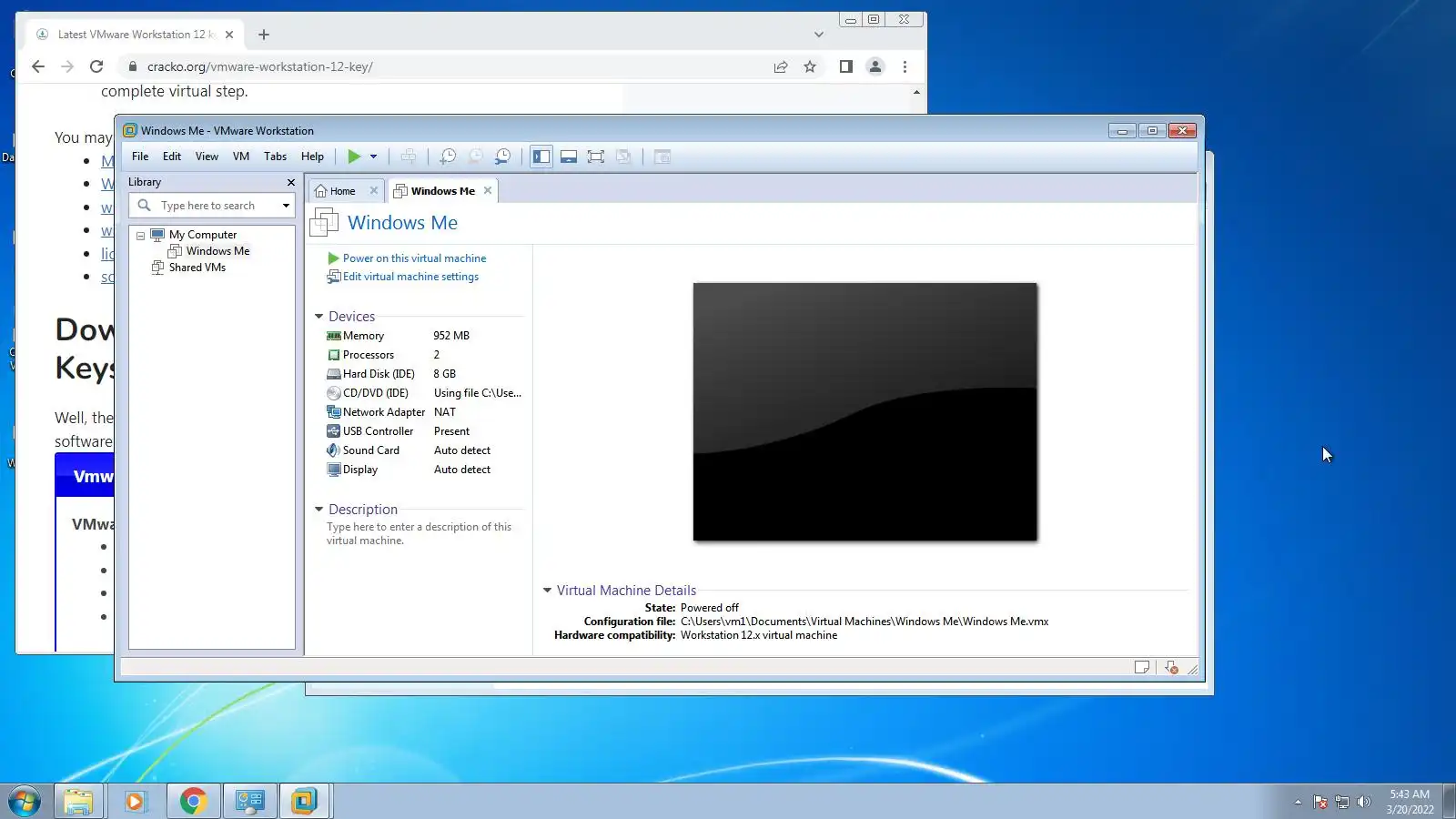Click the virtual machine screen thumbnail
The image size is (1456, 819).
864,412
